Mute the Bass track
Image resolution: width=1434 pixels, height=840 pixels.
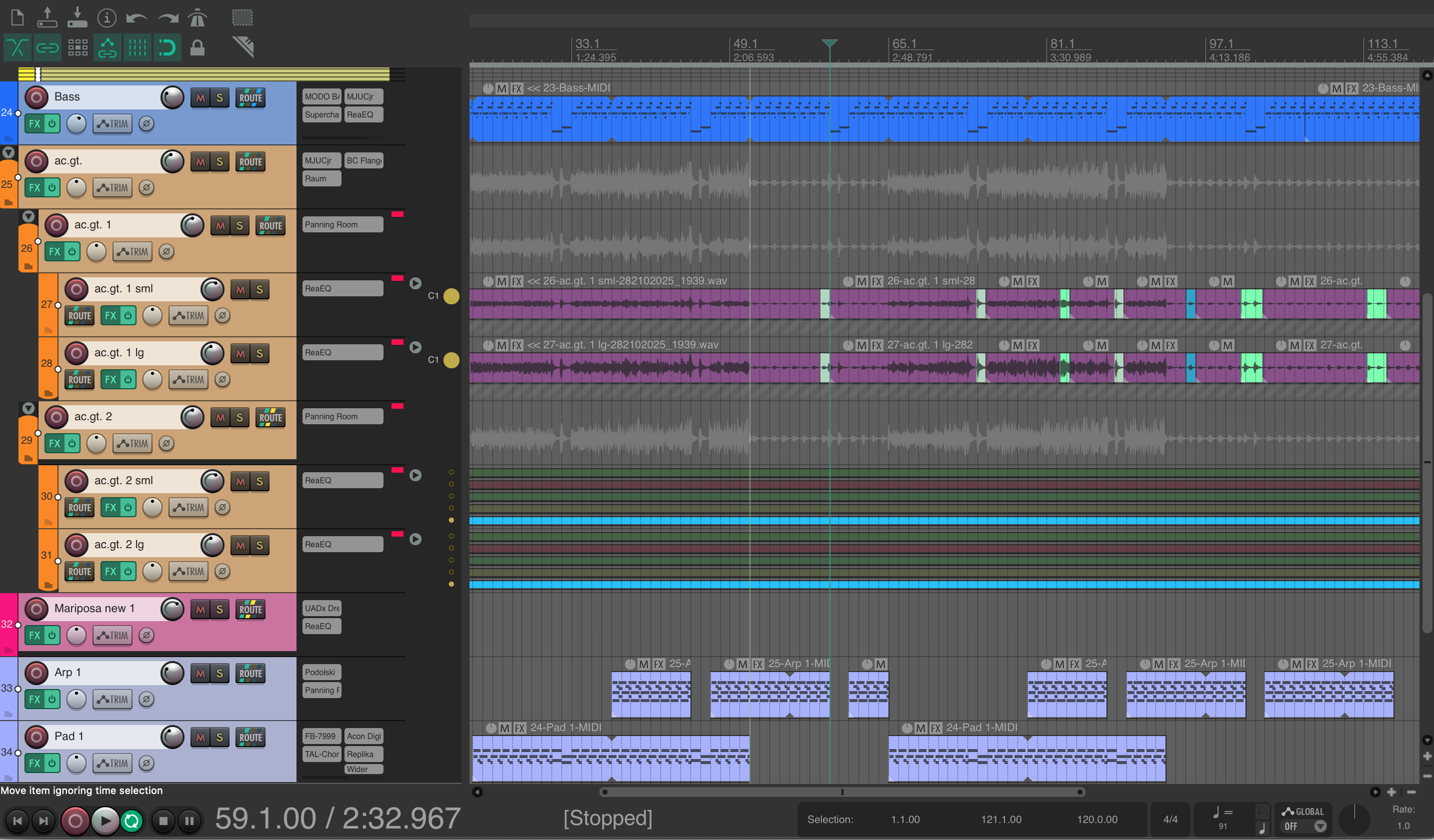pos(200,98)
